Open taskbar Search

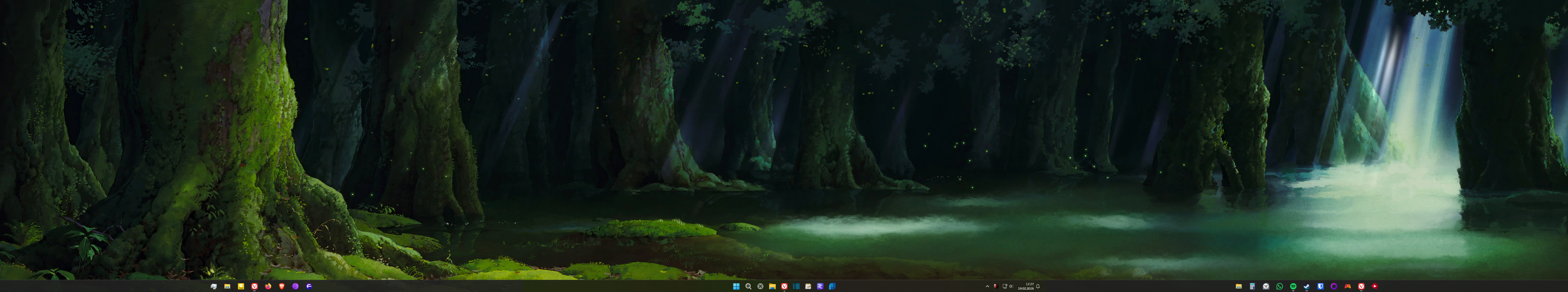point(748,286)
